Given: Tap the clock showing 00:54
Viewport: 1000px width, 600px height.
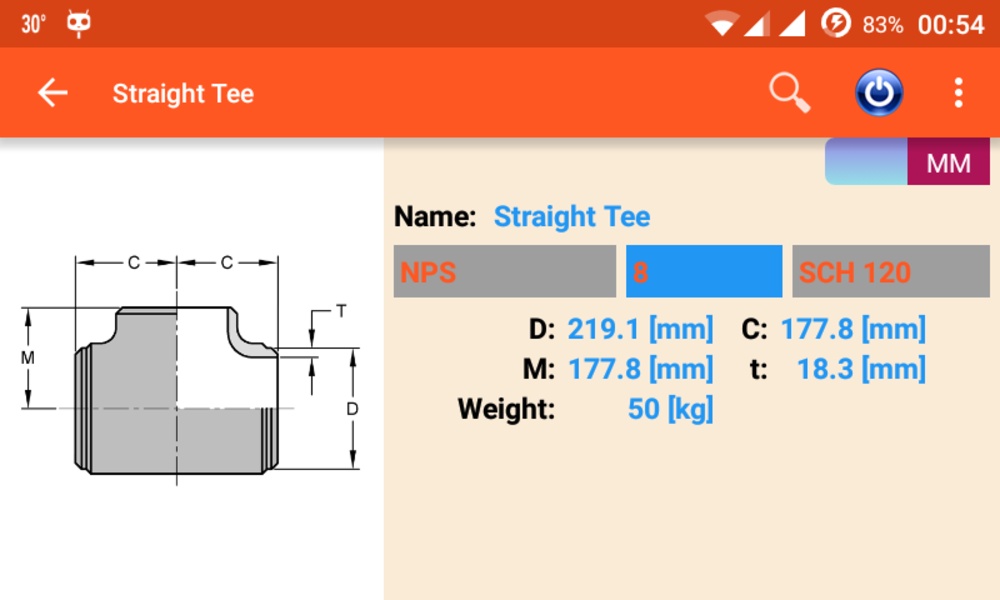Looking at the screenshot, I should 951,25.
